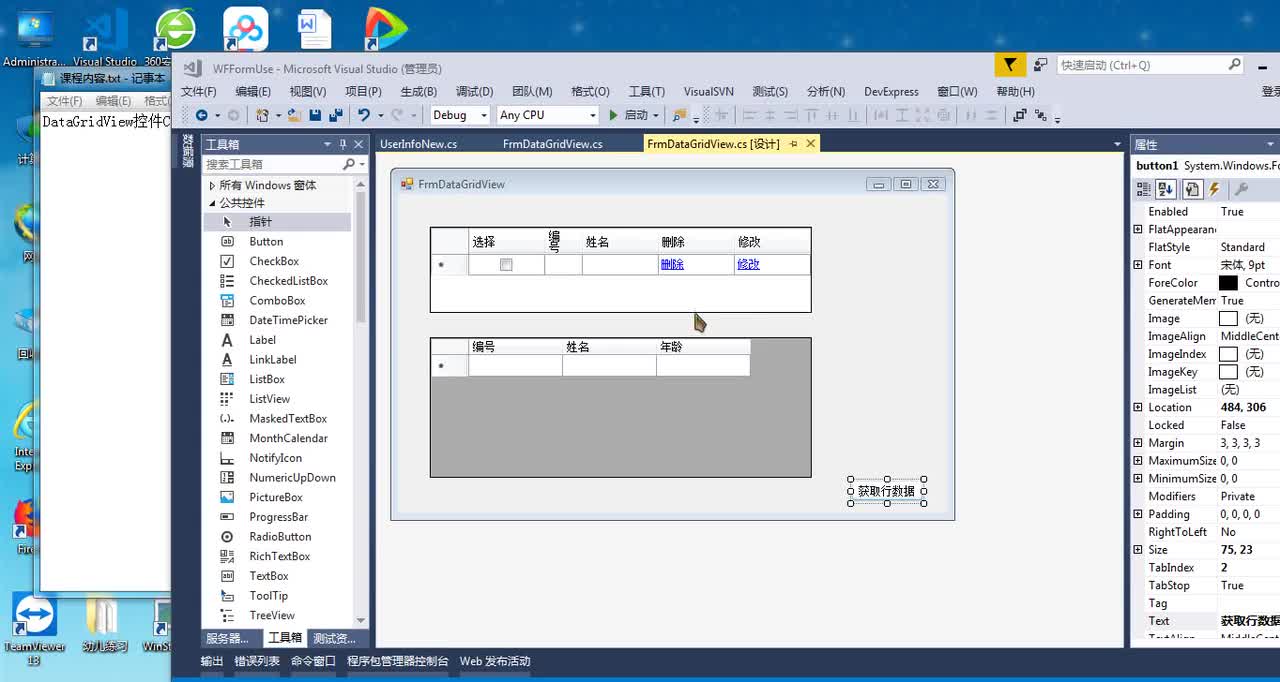Start debugging with the green play button
This screenshot has height=682, width=1280.
[x=614, y=115]
